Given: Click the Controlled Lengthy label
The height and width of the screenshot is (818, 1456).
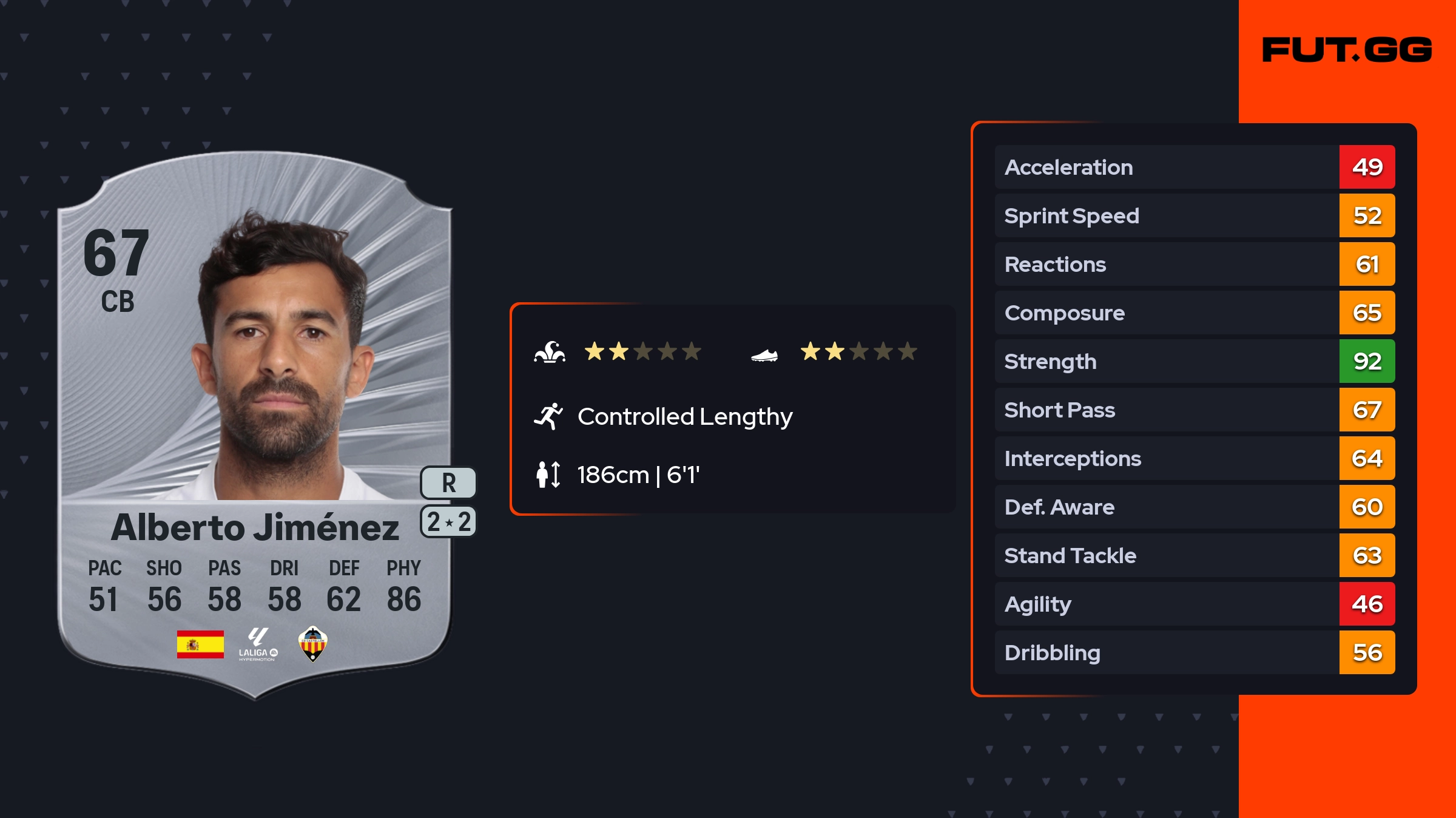Looking at the screenshot, I should (x=685, y=417).
